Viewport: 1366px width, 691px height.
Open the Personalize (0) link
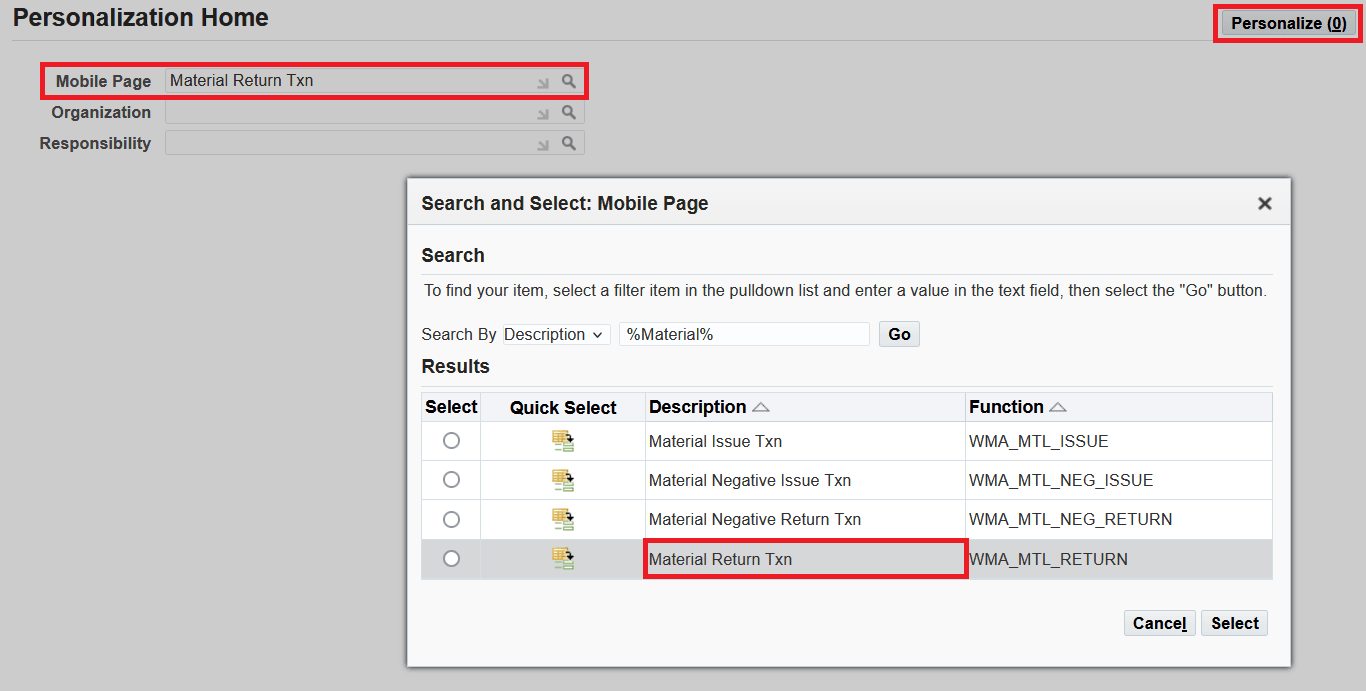coord(1286,23)
